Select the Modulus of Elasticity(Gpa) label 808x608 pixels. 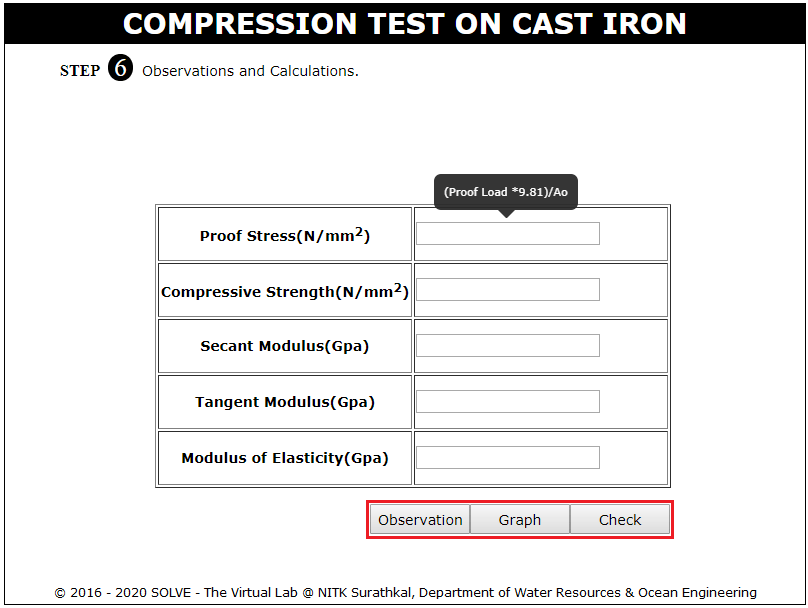point(285,459)
